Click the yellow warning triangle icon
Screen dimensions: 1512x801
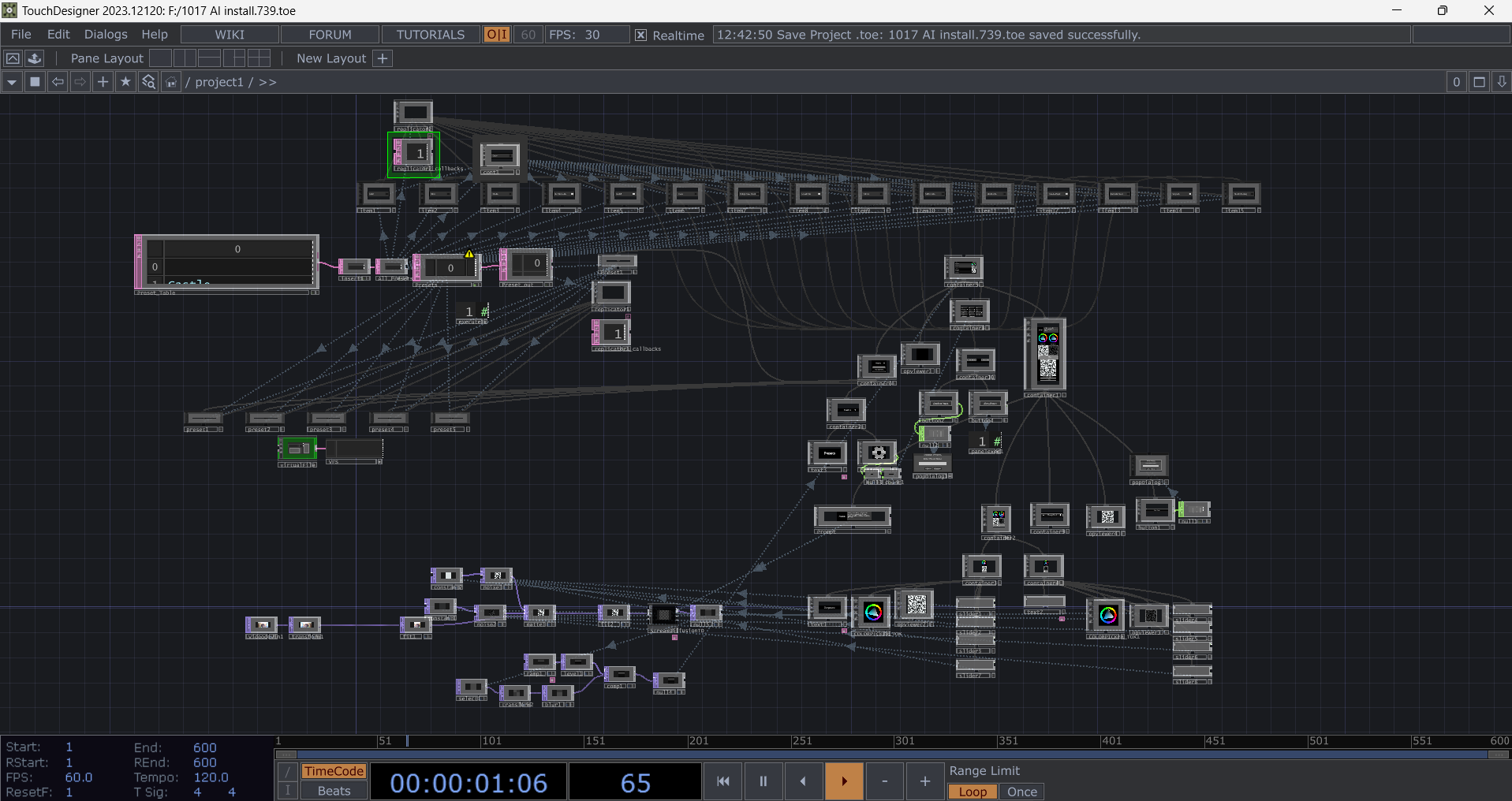(x=469, y=254)
